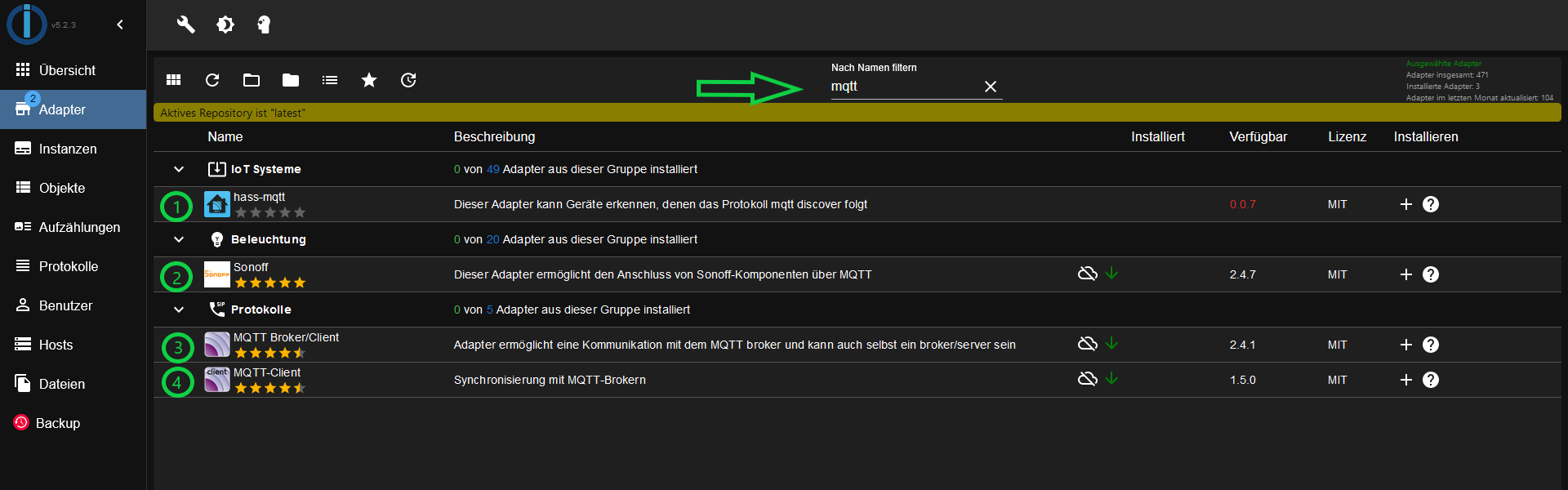Image resolution: width=1568 pixels, height=490 pixels.
Task: Open help for Sonoff adapter
Action: pos(1431,274)
